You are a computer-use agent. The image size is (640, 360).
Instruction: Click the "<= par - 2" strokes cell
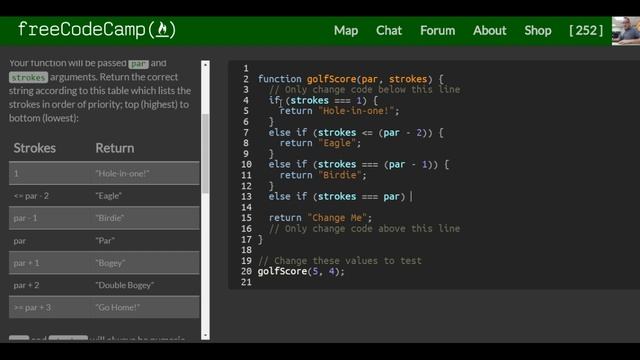[31, 196]
